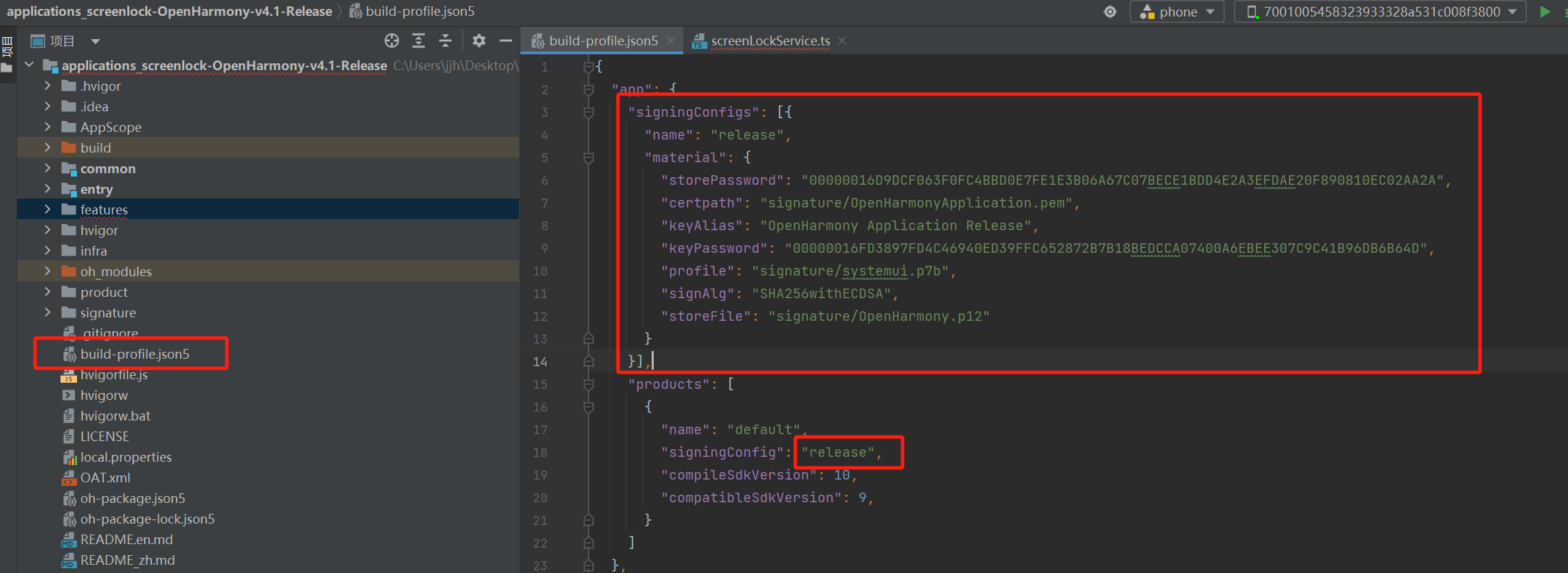Fold the signingConfigs block at line 3
This screenshot has width=1568, height=573.
pyautogui.click(x=588, y=112)
